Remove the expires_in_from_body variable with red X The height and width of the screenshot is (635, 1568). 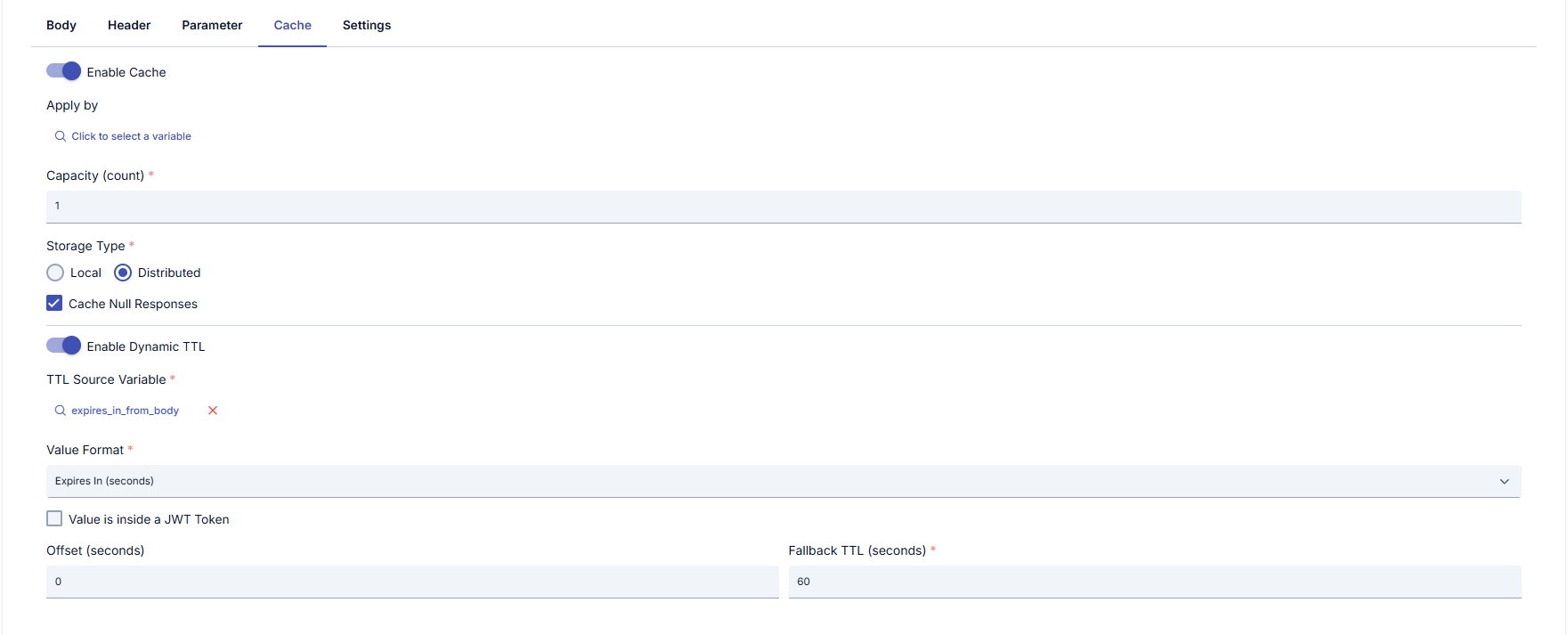coord(213,411)
